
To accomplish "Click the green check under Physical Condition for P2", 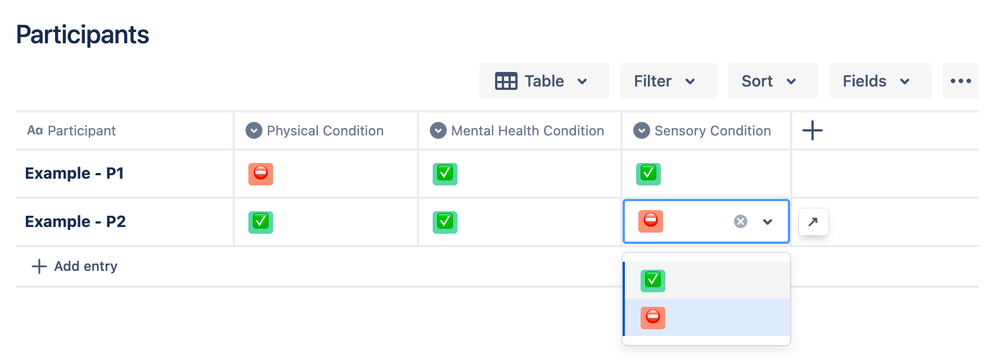I will tap(261, 222).
